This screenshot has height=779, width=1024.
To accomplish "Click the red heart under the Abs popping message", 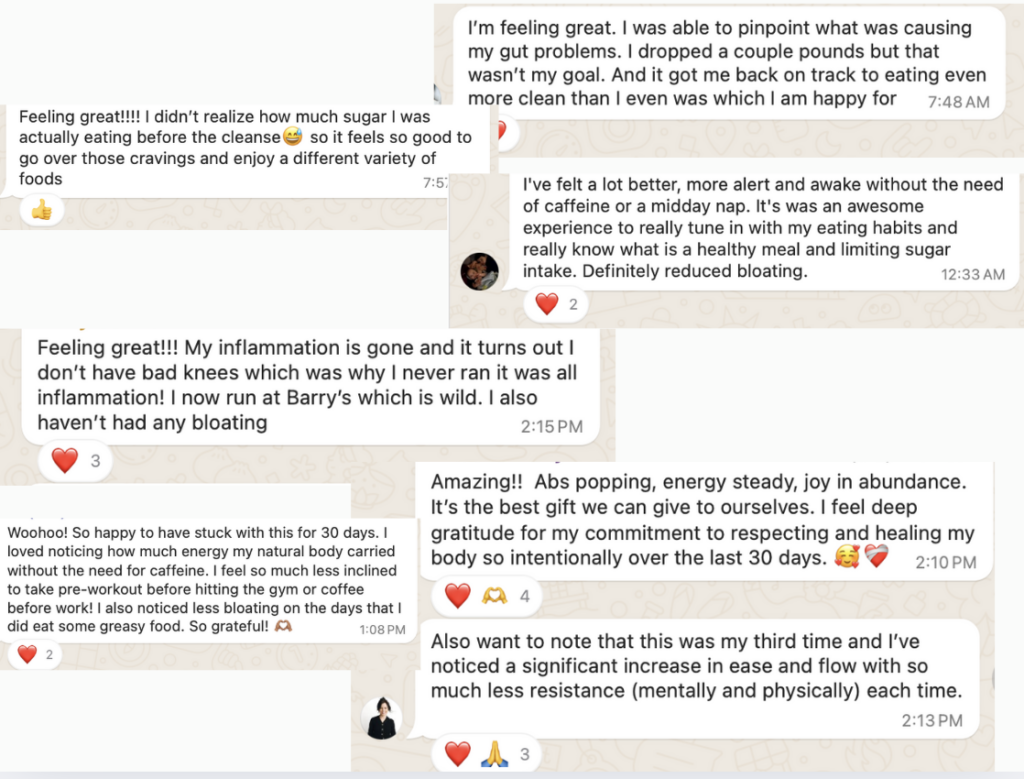I will 457,597.
